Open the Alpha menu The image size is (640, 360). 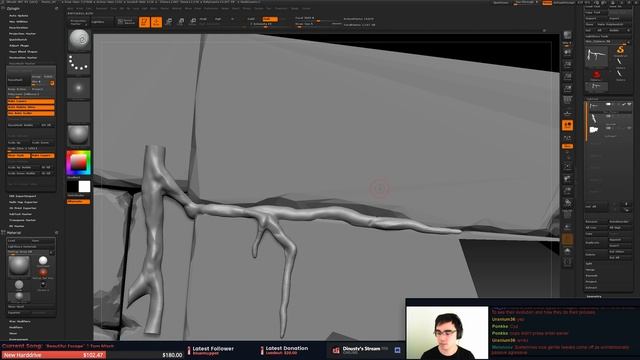point(70,8)
